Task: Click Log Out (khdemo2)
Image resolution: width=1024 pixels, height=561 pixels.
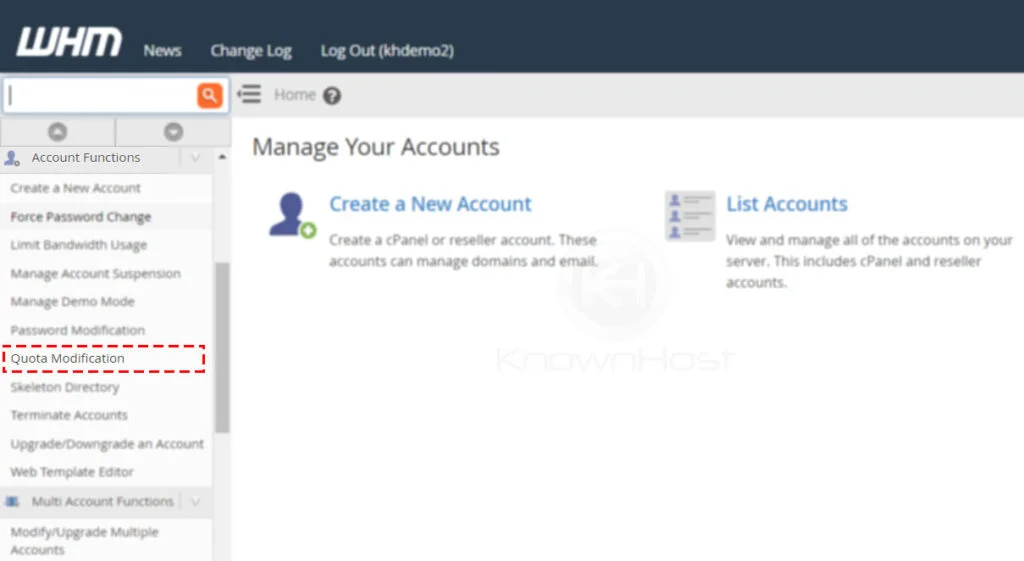Action: click(387, 51)
